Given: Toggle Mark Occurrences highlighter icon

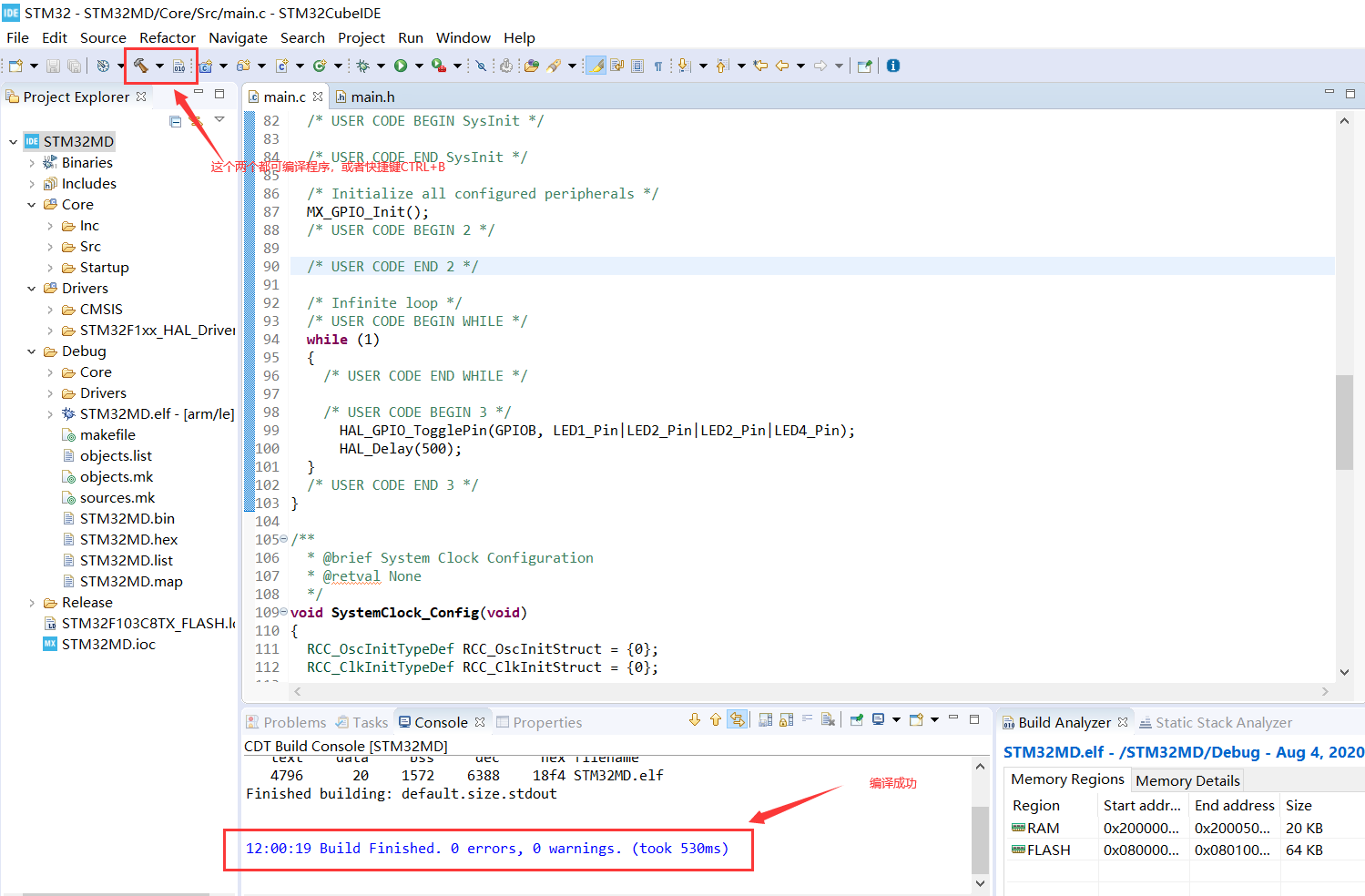Looking at the screenshot, I should (x=596, y=66).
